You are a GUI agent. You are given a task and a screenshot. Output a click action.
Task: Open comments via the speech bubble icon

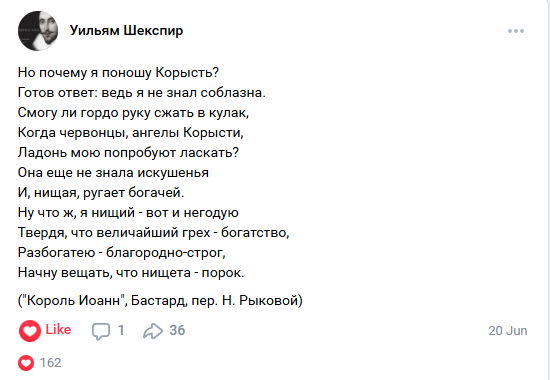[x=101, y=331]
